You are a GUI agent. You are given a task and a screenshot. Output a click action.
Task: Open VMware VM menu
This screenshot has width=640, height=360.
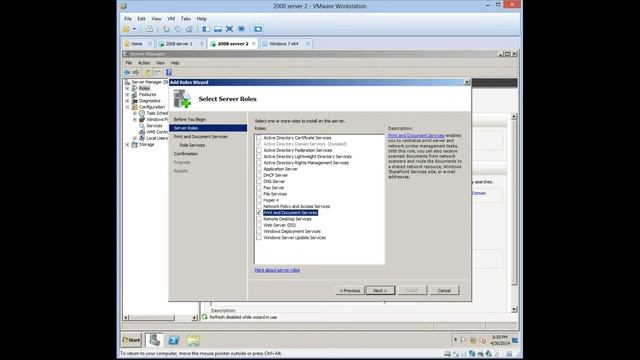(171, 19)
